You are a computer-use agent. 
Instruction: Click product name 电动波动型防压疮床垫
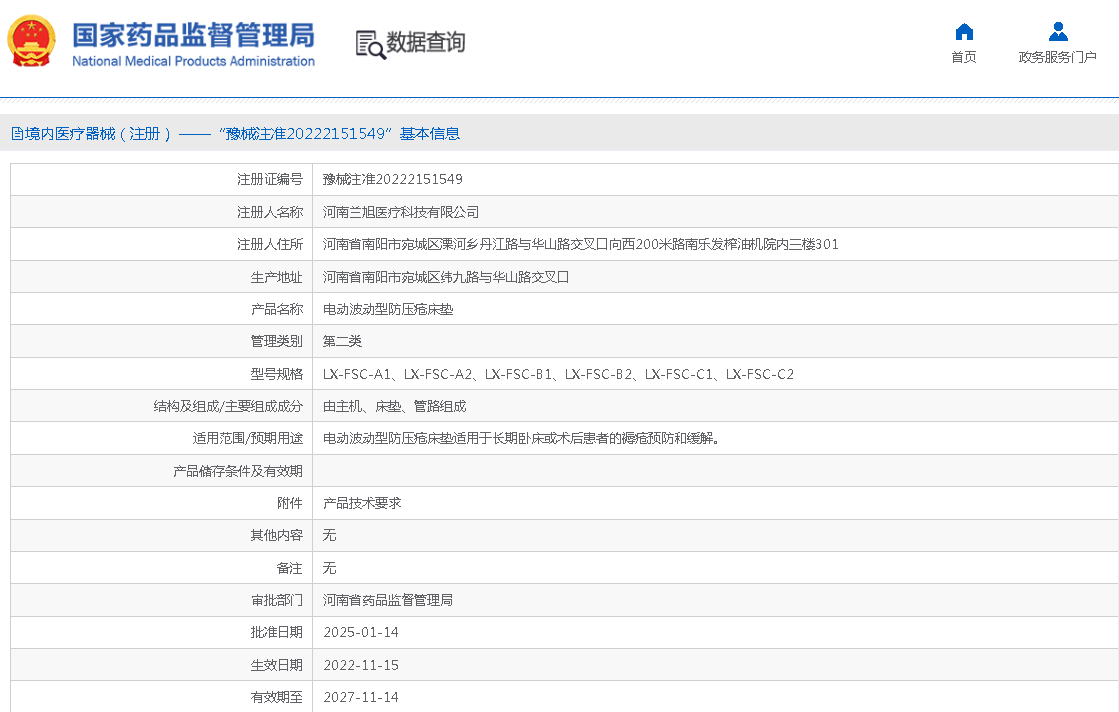pos(387,310)
